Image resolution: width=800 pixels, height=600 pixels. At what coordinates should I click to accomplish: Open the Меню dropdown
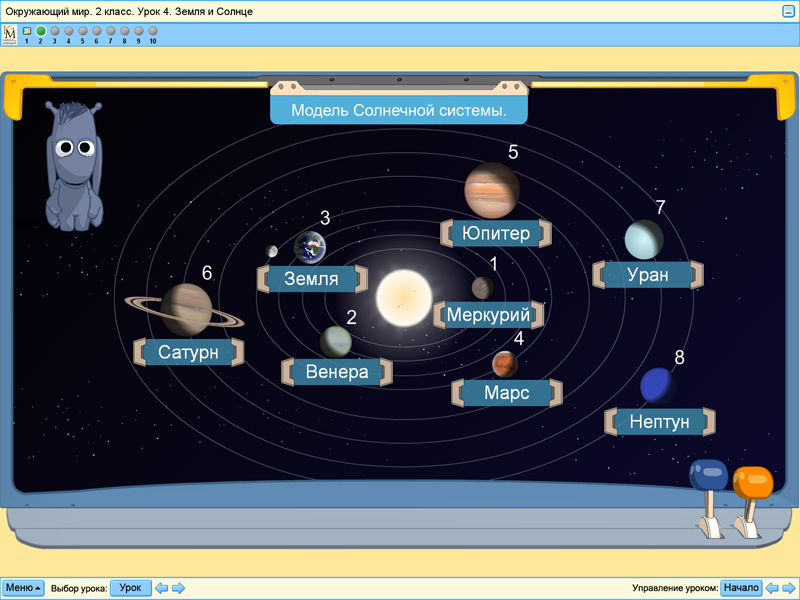[22, 588]
